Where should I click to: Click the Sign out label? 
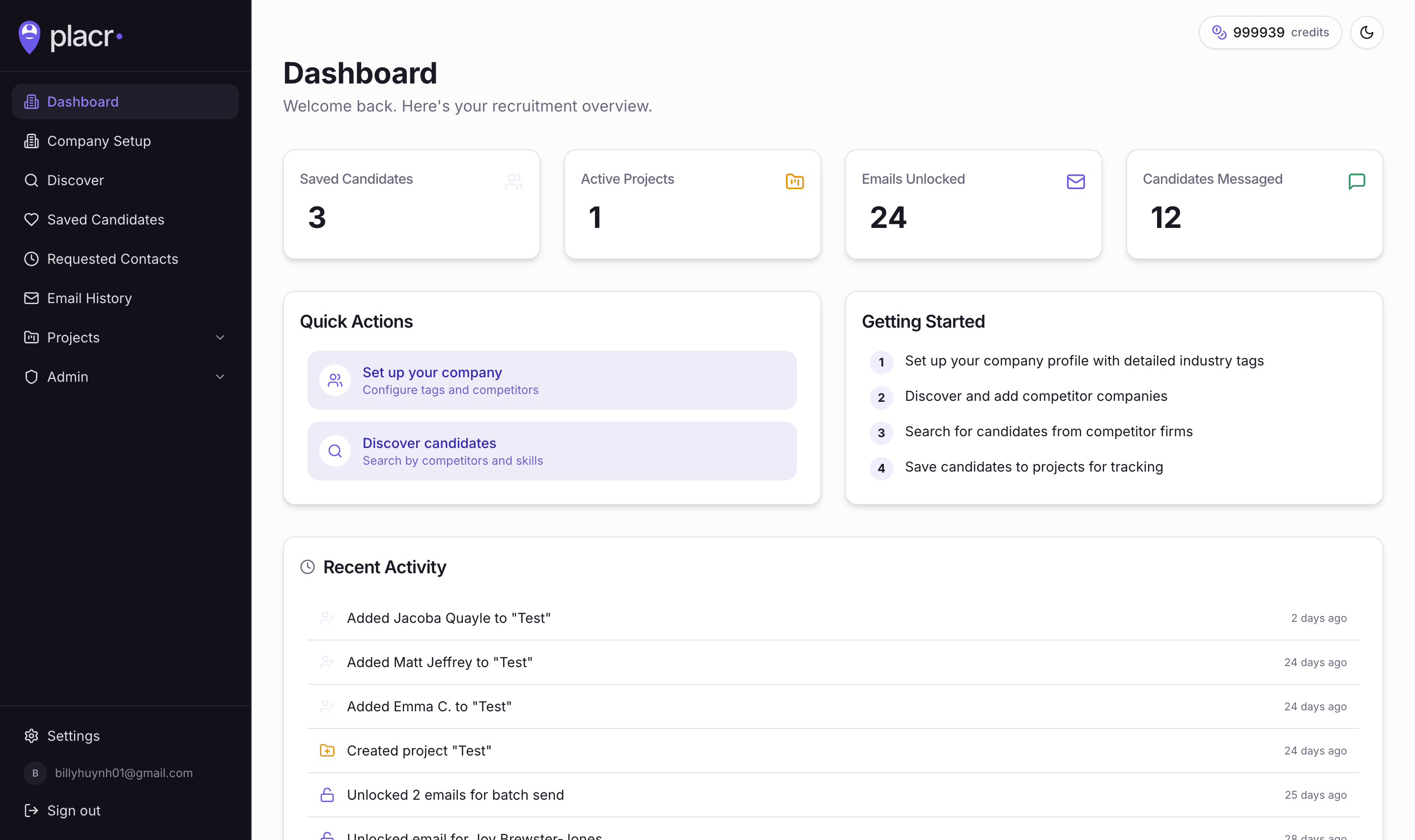(x=74, y=811)
